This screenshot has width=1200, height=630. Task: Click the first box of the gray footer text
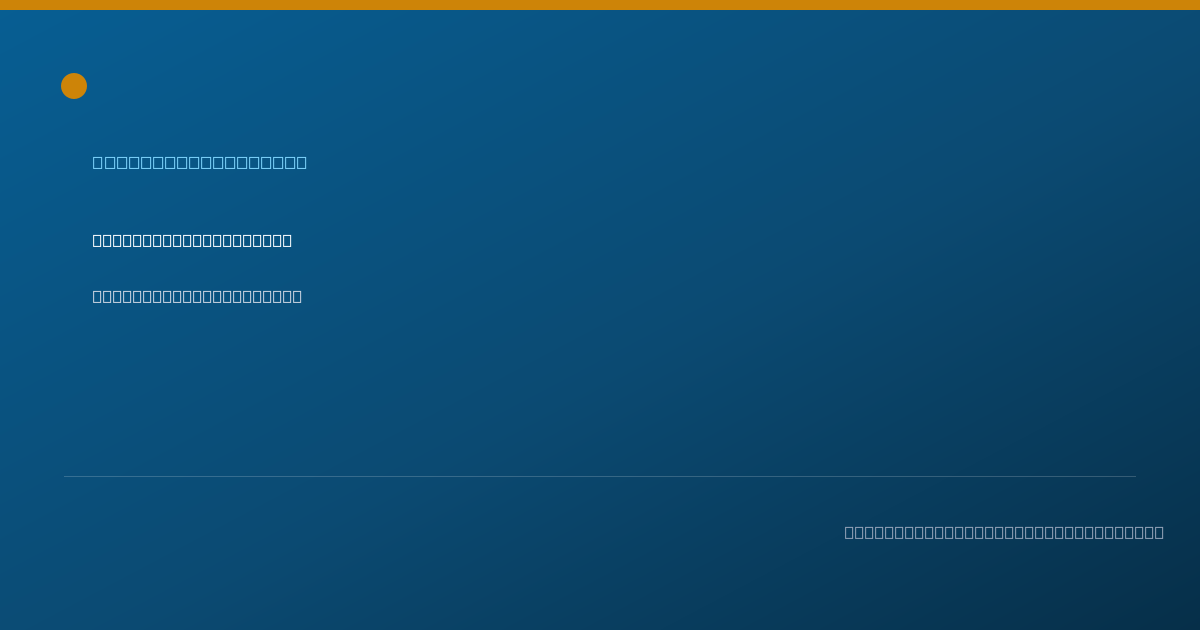tap(850, 532)
